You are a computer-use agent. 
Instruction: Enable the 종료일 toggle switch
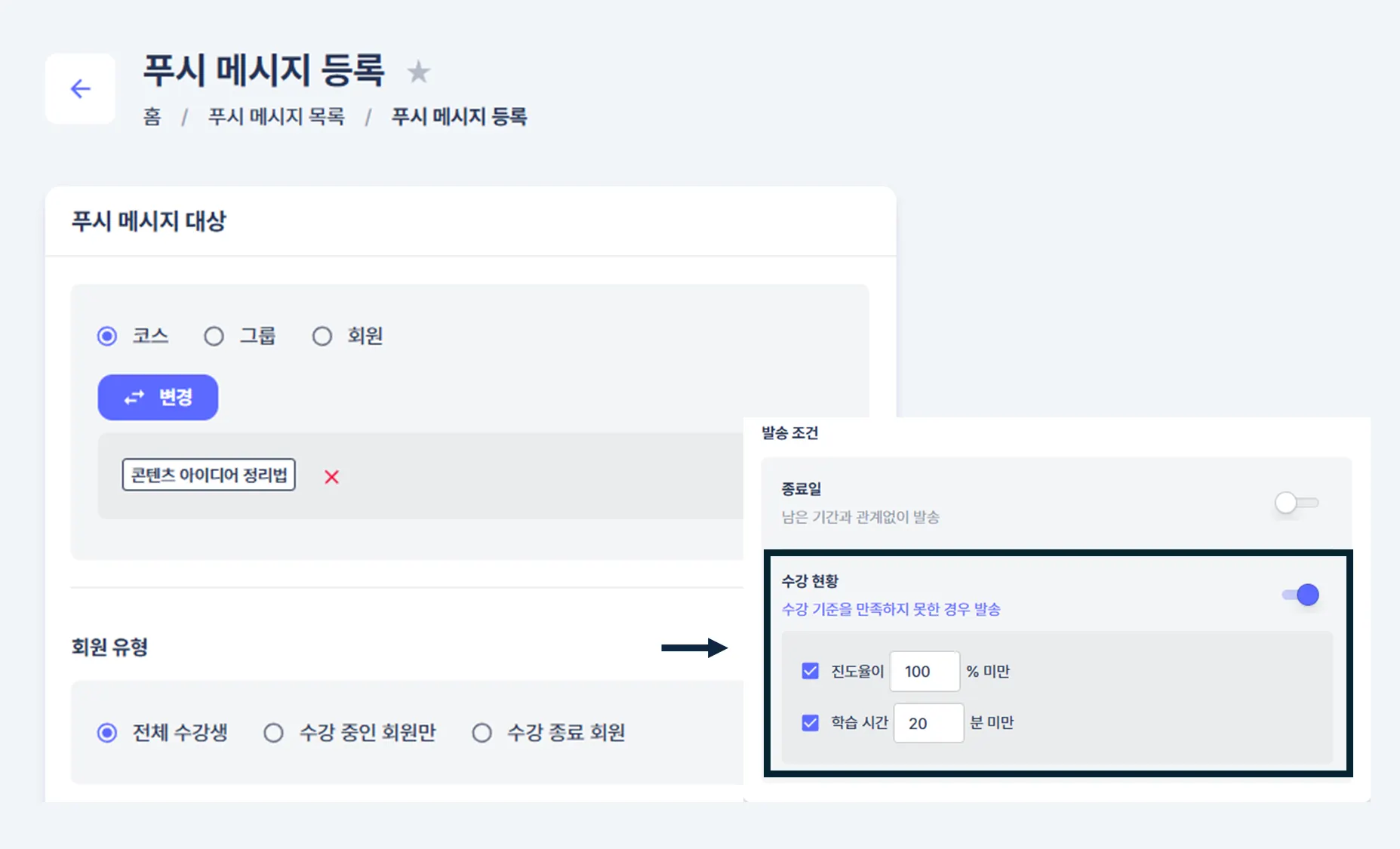(1295, 503)
